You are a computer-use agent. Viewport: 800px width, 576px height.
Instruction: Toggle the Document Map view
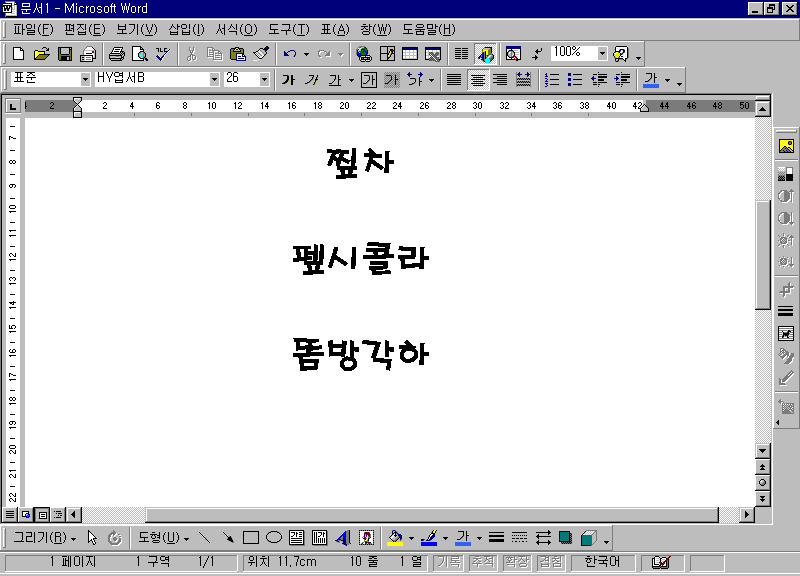coord(513,54)
